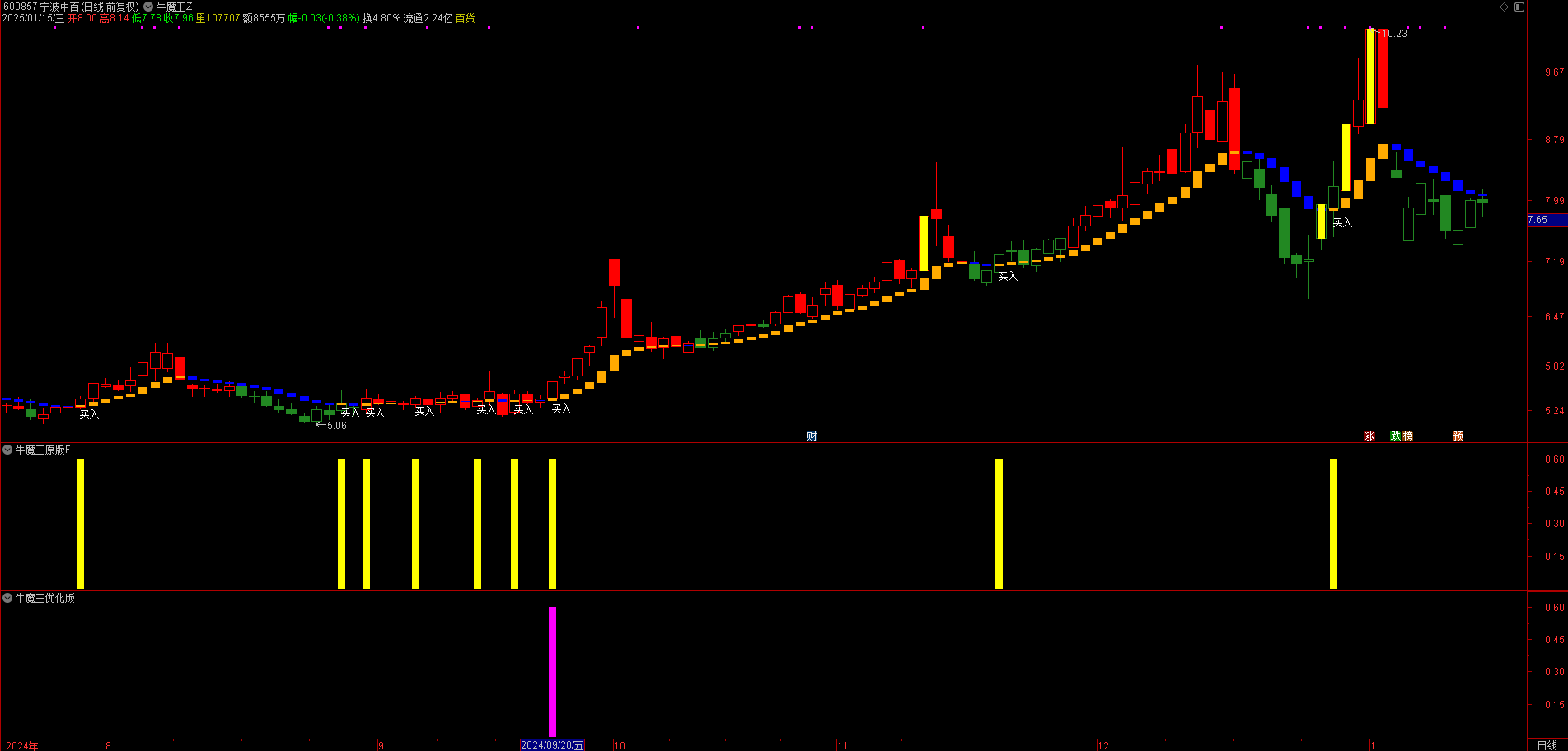
Task: Select the highlighted date 2024/09/20/五
Action: tap(552, 745)
